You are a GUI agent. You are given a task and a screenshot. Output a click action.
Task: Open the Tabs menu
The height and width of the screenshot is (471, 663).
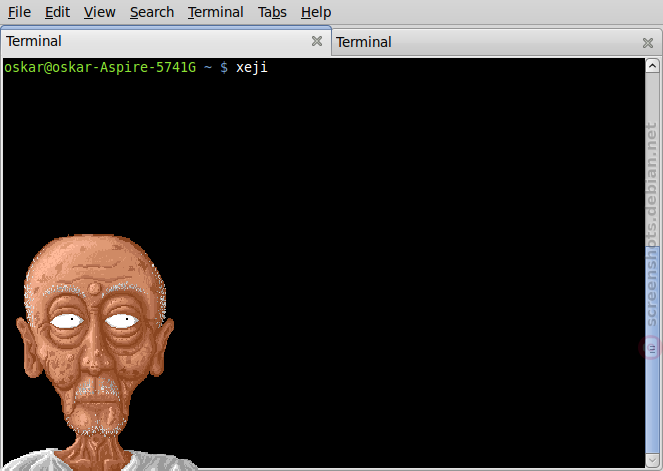(x=272, y=12)
